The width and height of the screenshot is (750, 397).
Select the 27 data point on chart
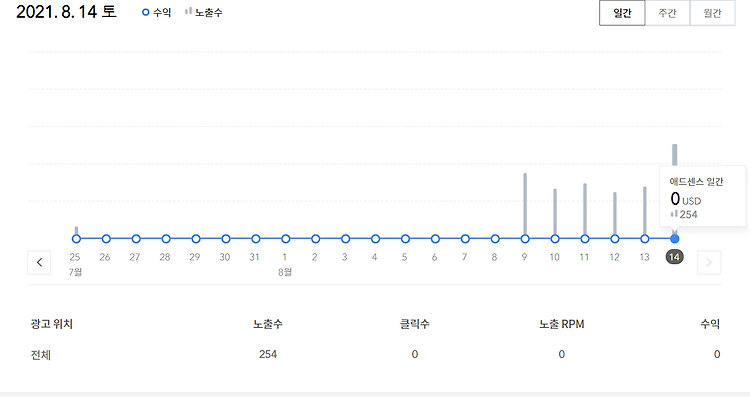pyautogui.click(x=136, y=239)
